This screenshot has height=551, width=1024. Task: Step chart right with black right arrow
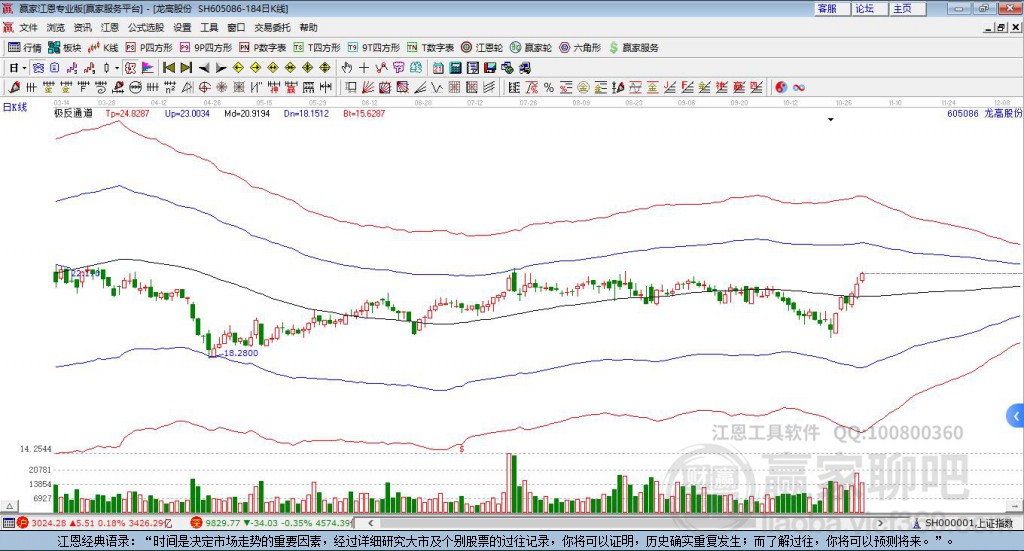coord(221,68)
